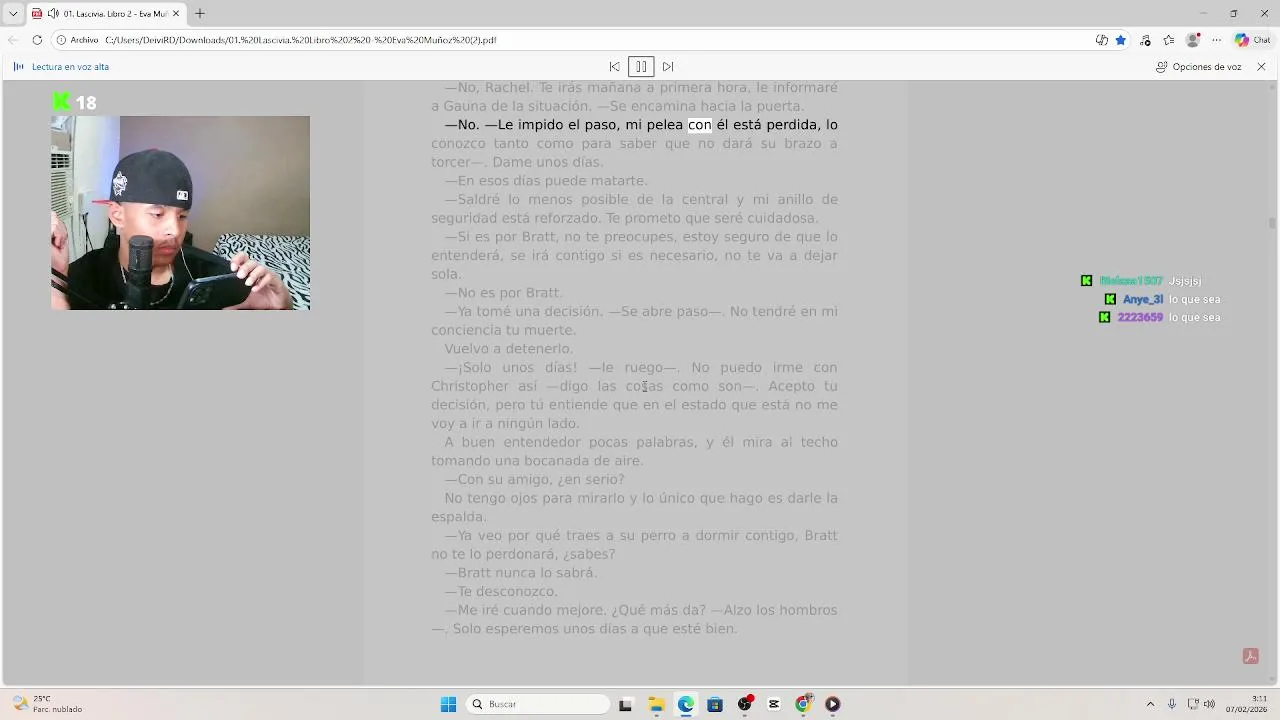Open Microsoft Store from the taskbar
The image size is (1280, 720).
coord(714,704)
